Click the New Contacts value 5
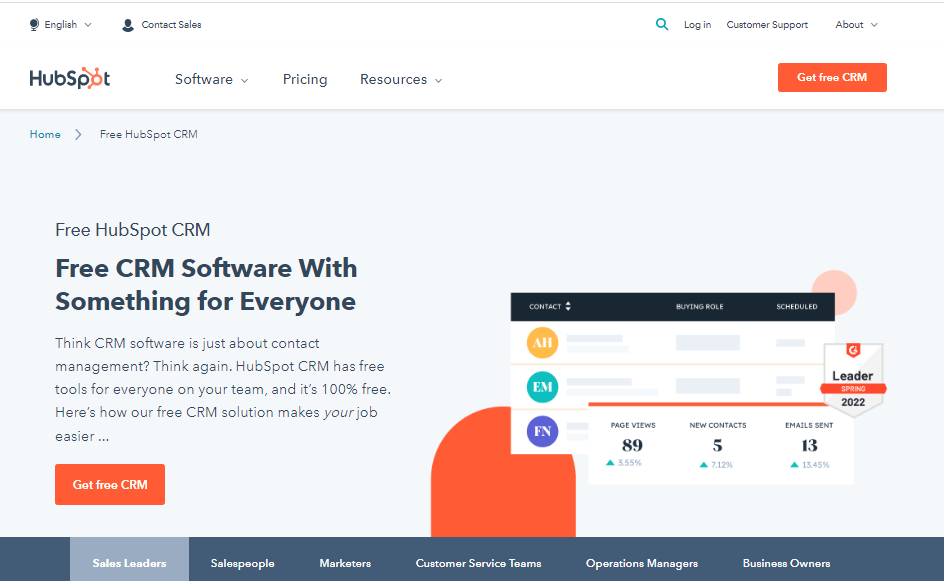 [718, 446]
